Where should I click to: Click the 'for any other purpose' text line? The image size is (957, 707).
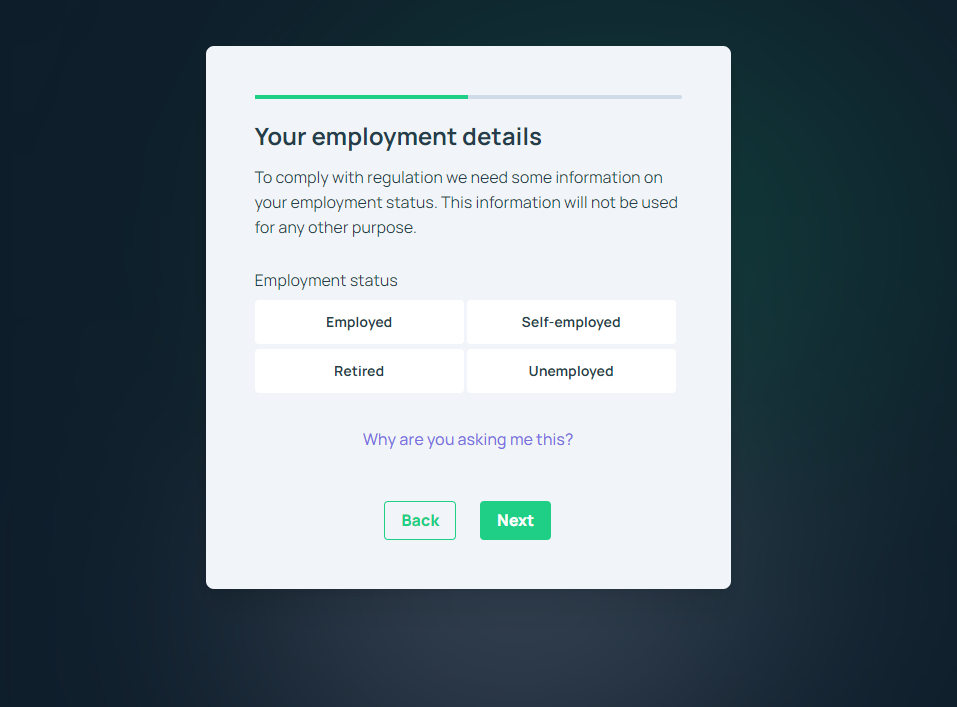pyautogui.click(x=336, y=227)
